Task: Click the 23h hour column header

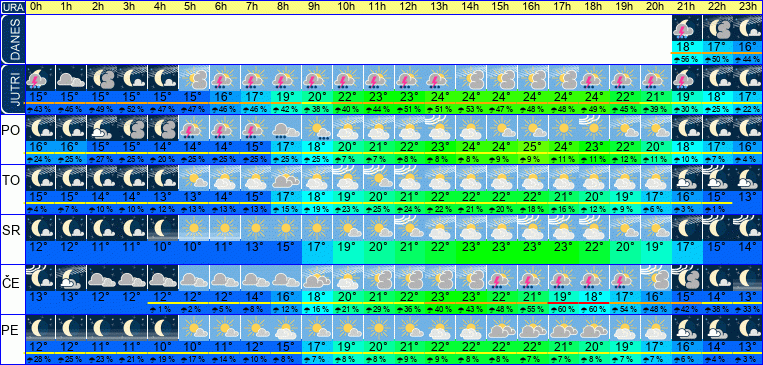Action: (748, 7)
